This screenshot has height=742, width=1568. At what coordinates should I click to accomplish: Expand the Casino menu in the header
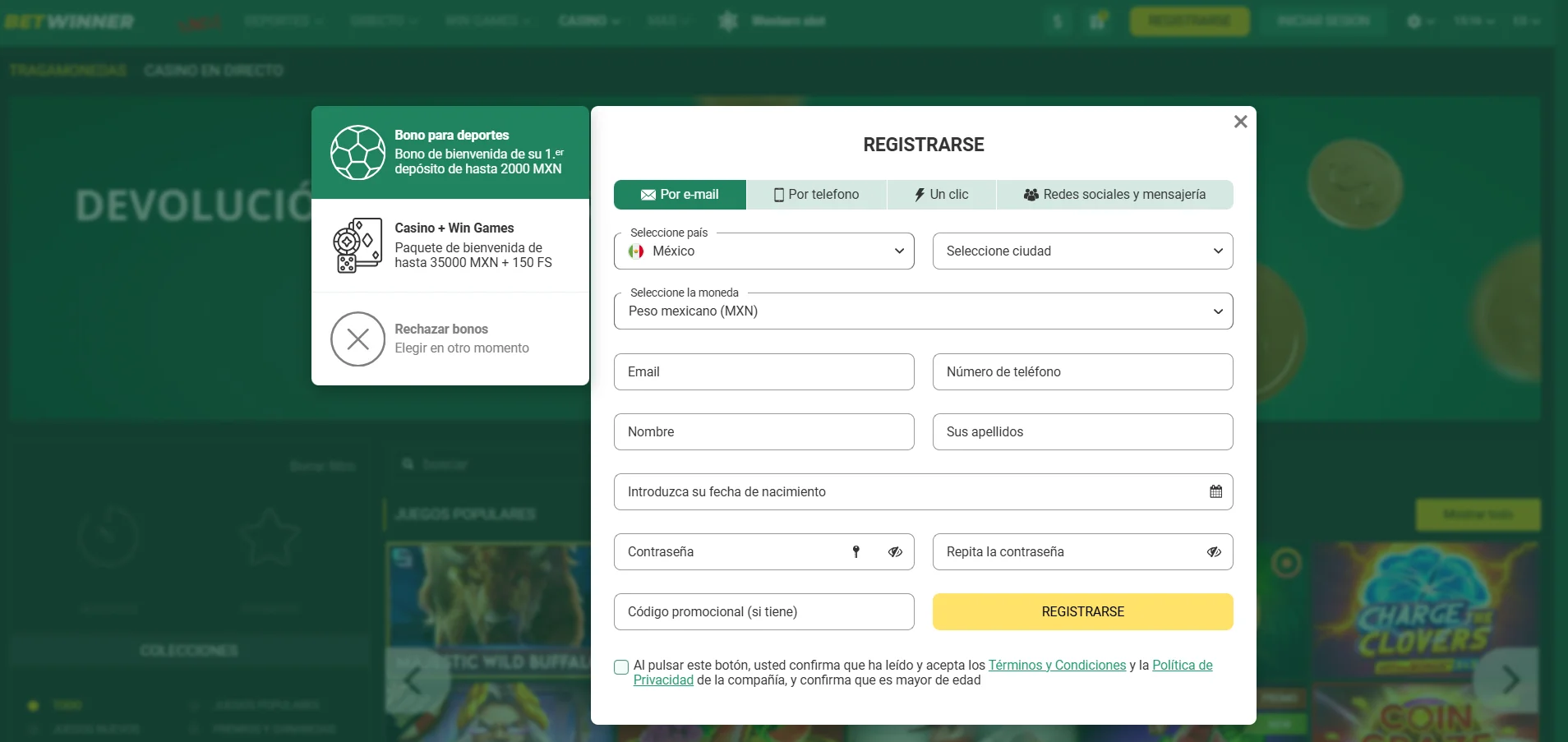pyautogui.click(x=589, y=21)
